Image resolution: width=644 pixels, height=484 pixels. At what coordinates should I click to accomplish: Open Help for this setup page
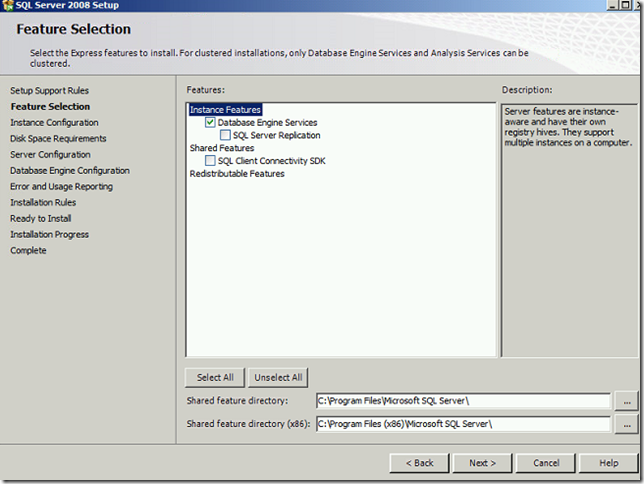click(x=609, y=463)
